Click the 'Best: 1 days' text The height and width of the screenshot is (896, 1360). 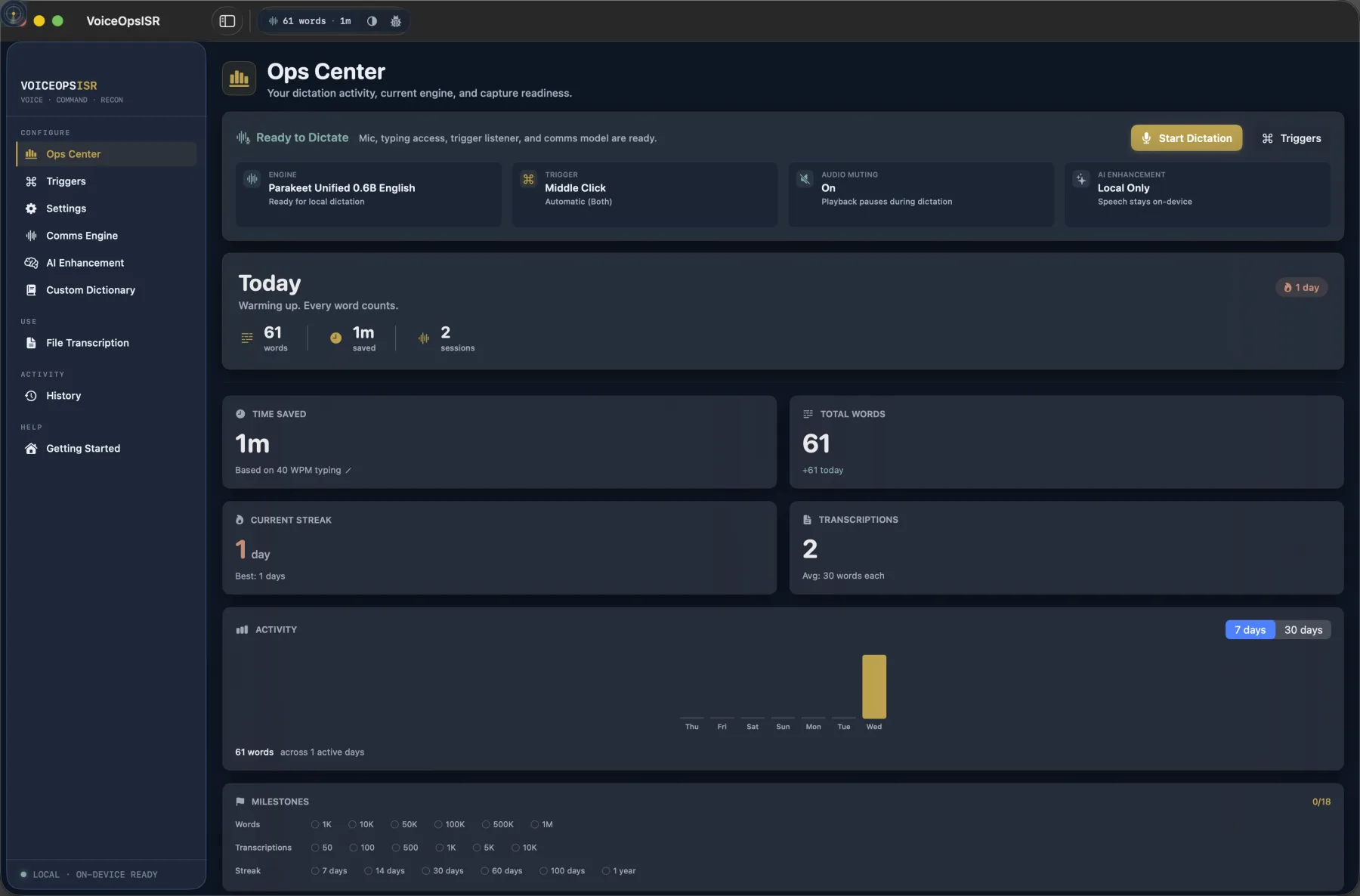coord(260,576)
